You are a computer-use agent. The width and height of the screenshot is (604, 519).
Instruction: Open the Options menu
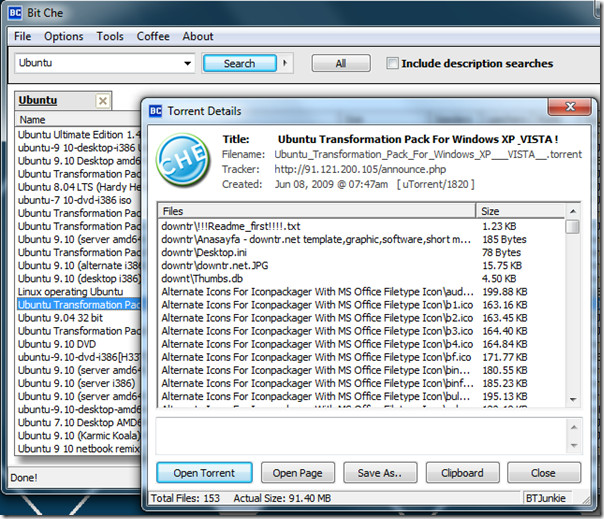(64, 36)
